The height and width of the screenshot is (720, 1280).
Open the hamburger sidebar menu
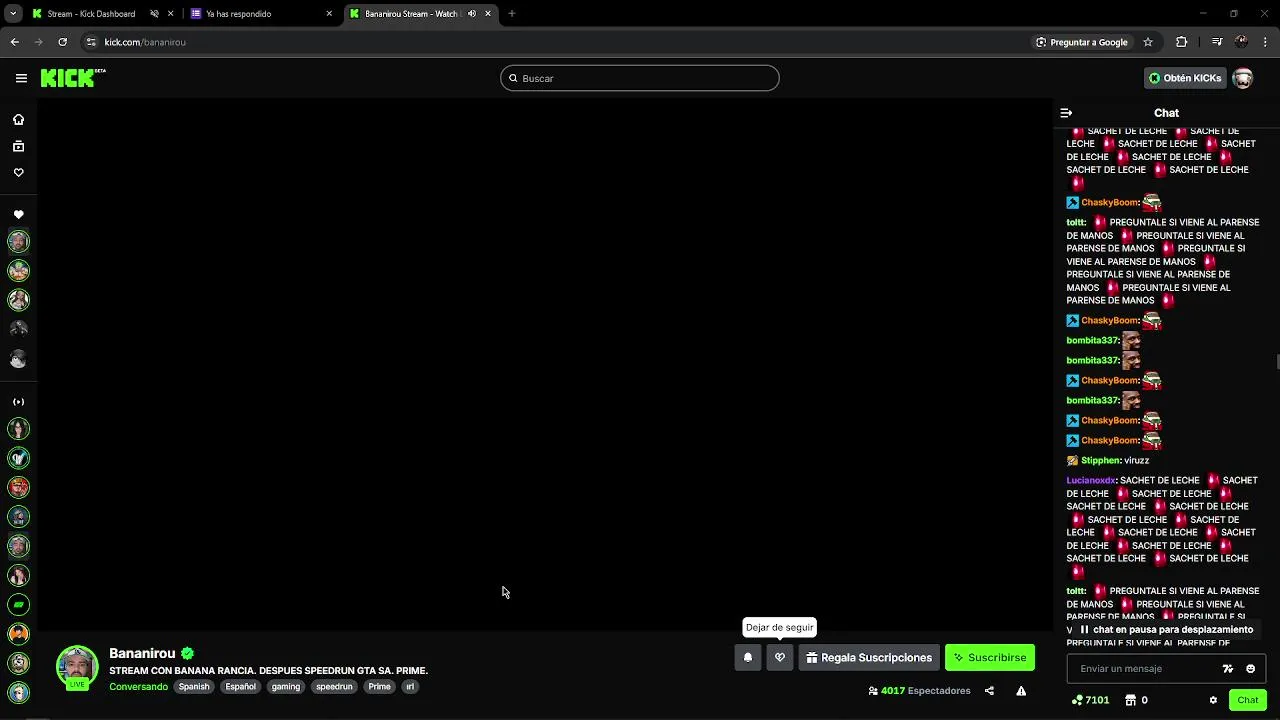(21, 78)
